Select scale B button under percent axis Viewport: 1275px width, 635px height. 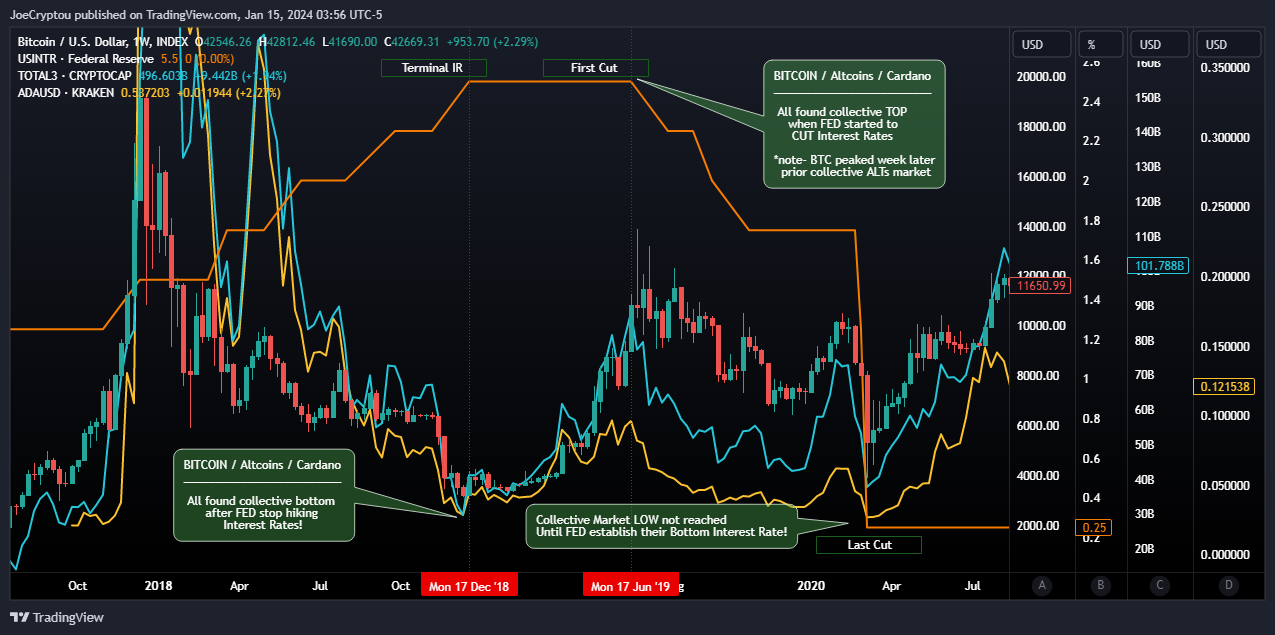point(1100,585)
